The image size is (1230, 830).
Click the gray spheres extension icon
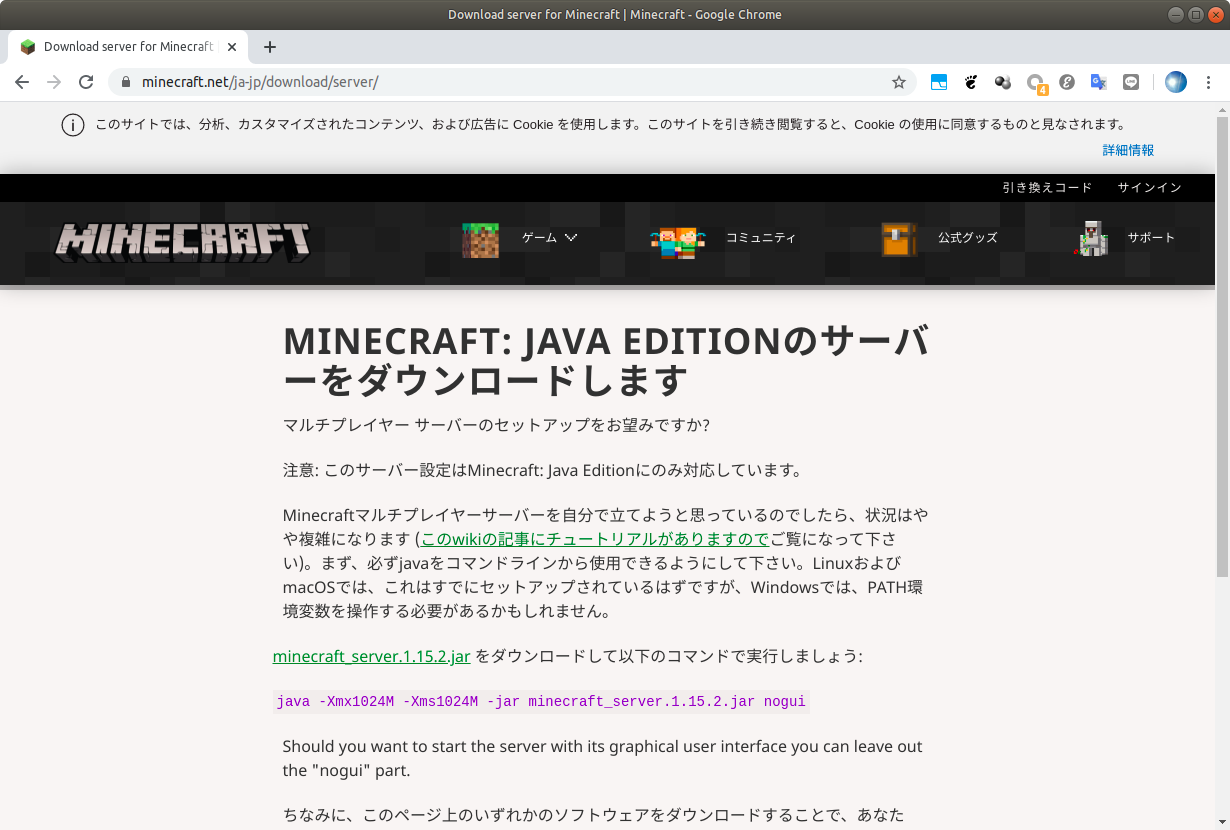[x=1003, y=82]
